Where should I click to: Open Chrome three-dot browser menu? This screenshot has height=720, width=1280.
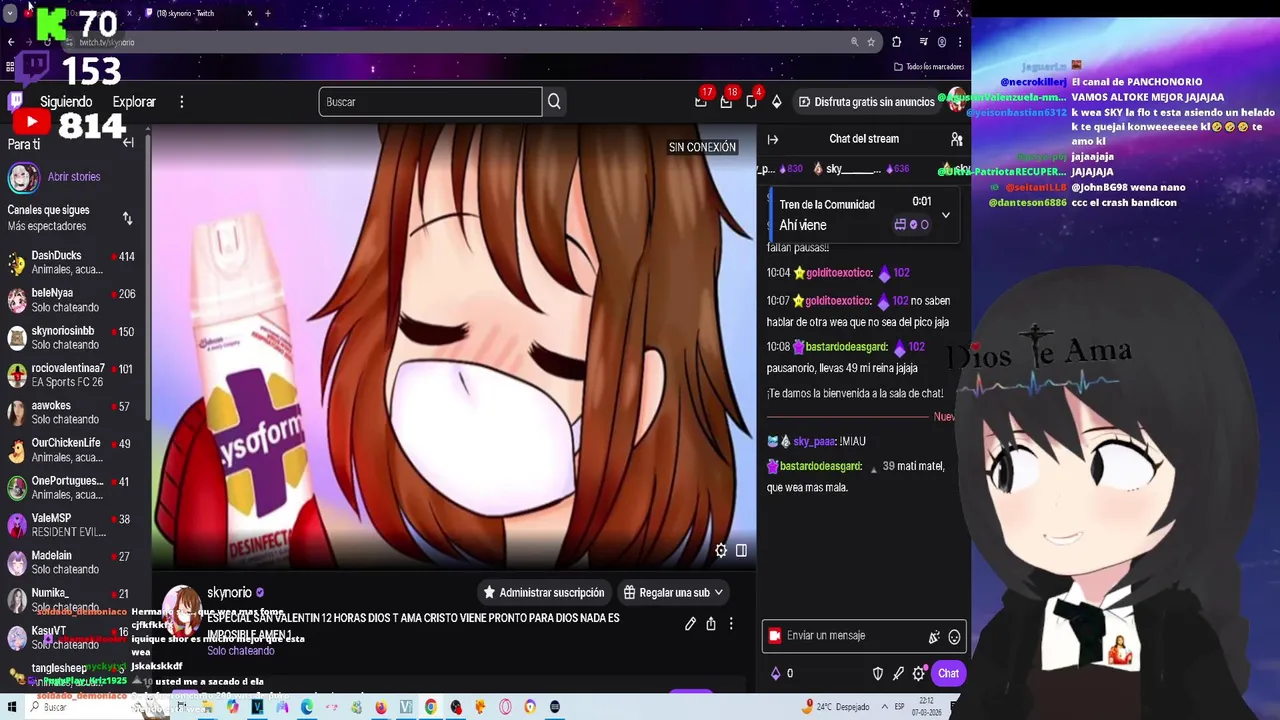960,42
